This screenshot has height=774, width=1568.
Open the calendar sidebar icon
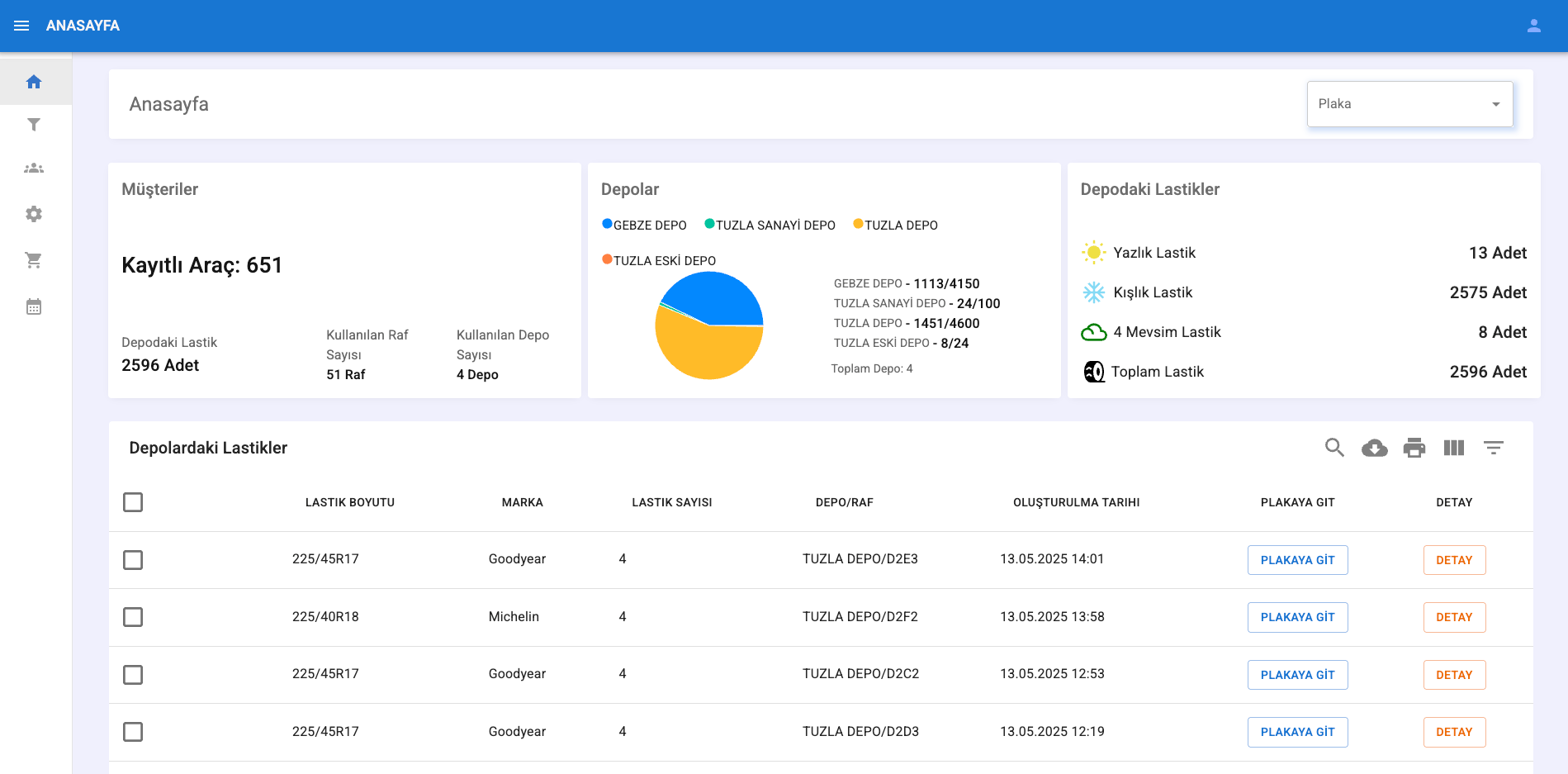[x=34, y=306]
